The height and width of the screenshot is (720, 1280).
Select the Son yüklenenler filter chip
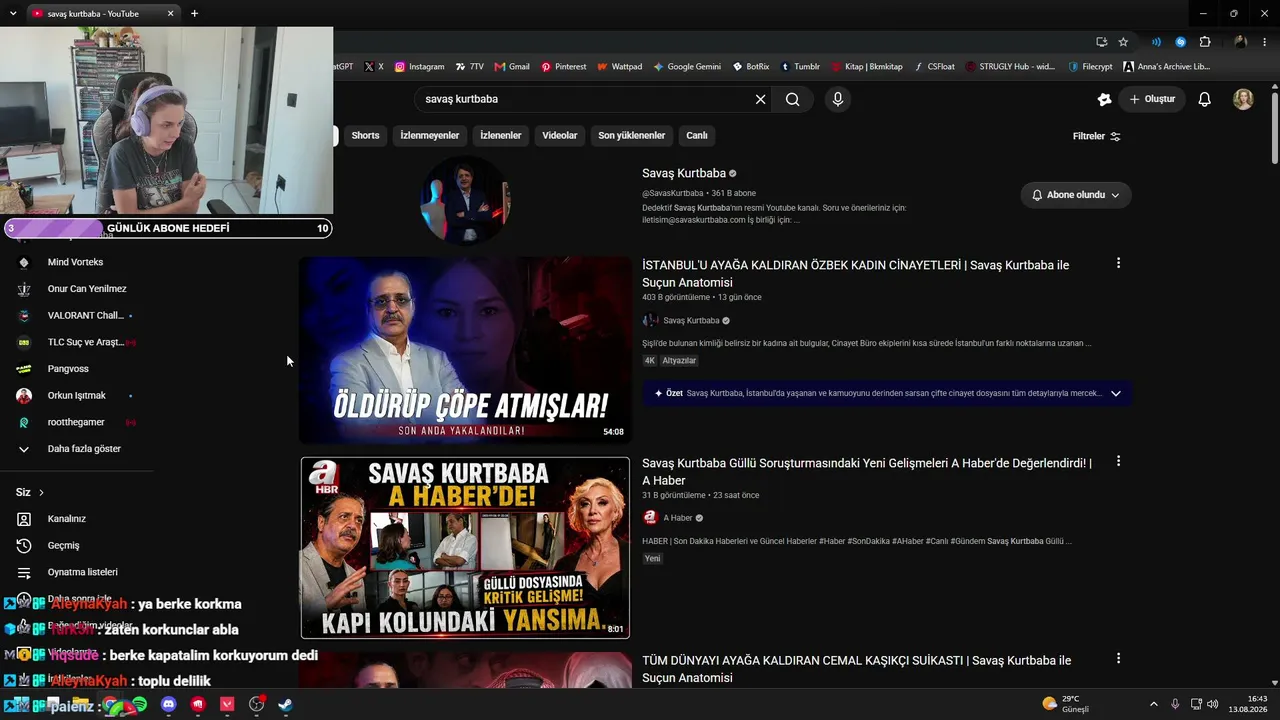pos(632,135)
